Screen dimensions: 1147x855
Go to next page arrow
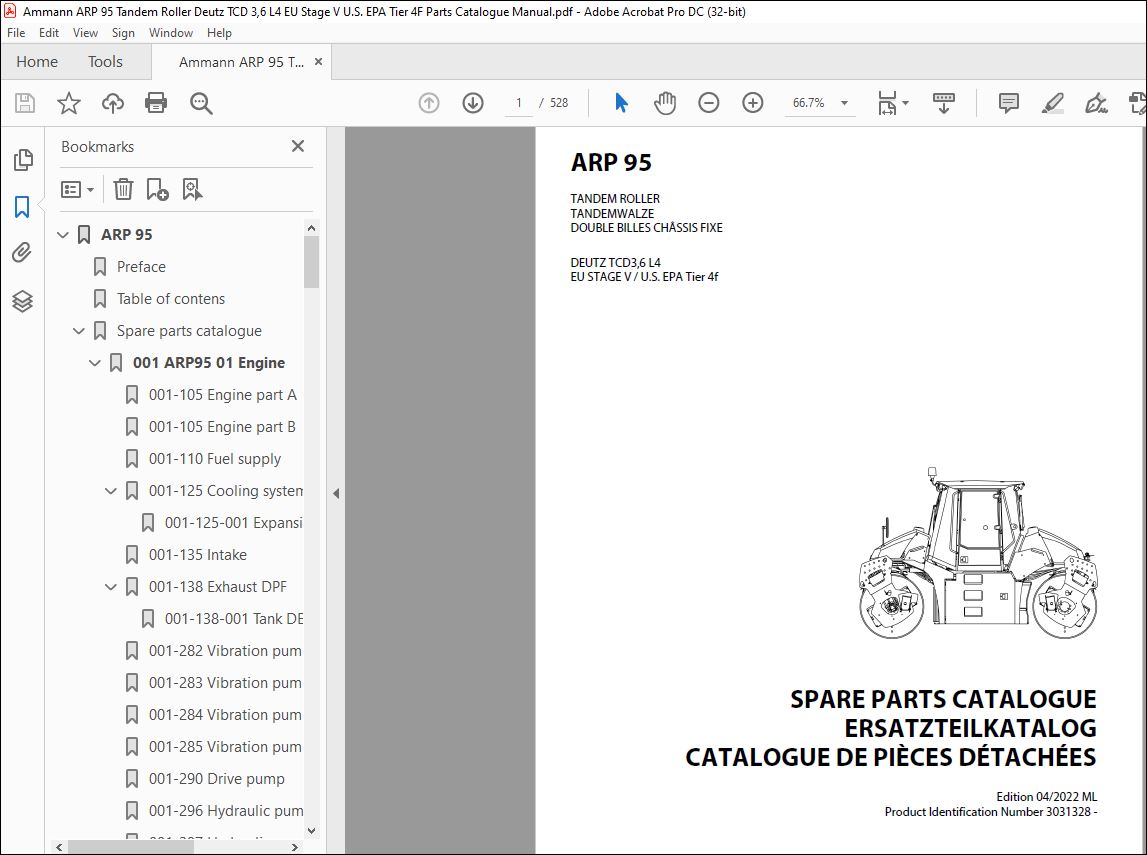point(473,103)
